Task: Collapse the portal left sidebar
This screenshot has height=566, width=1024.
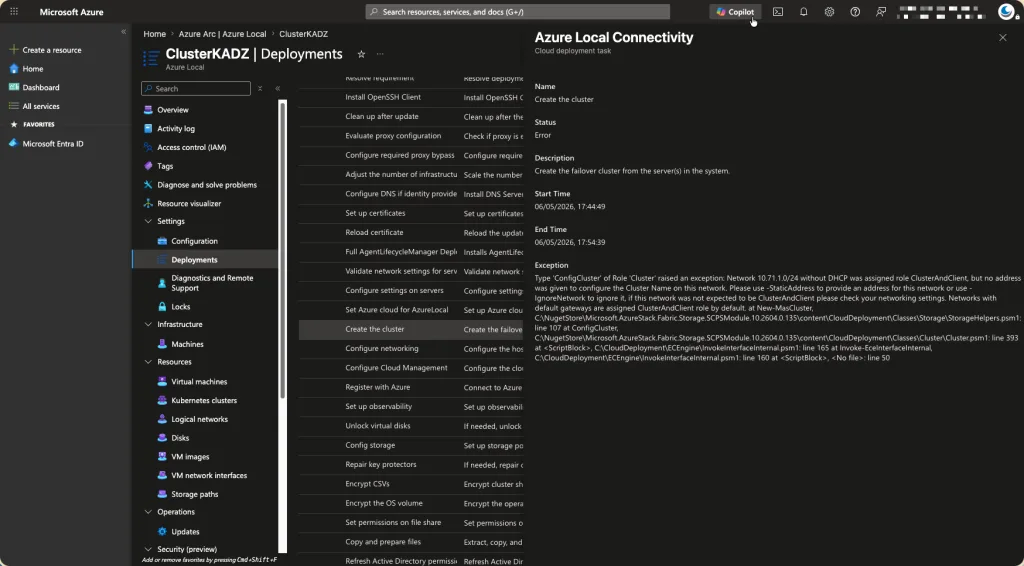Action: click(123, 31)
